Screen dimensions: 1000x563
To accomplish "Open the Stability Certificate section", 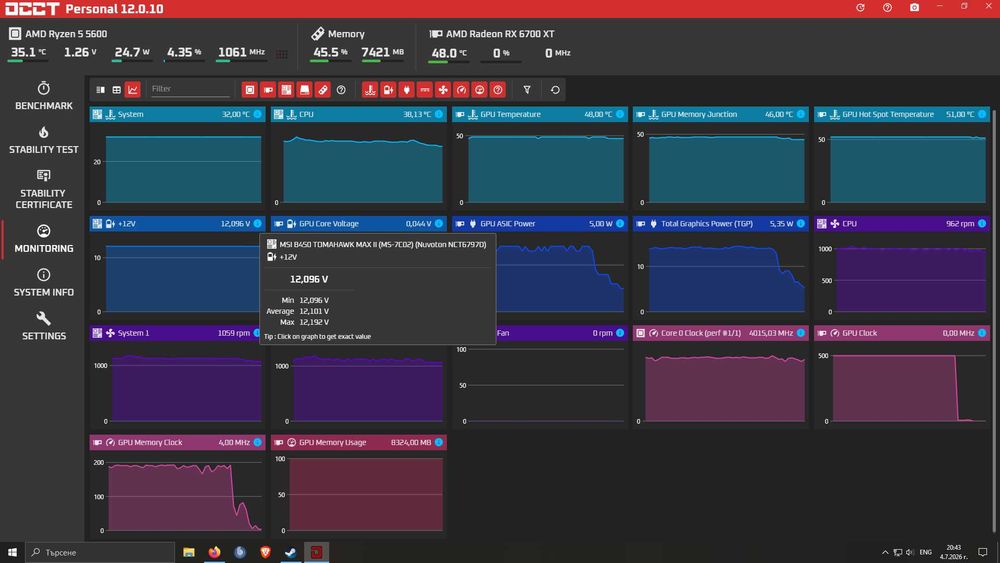I will click(43, 189).
